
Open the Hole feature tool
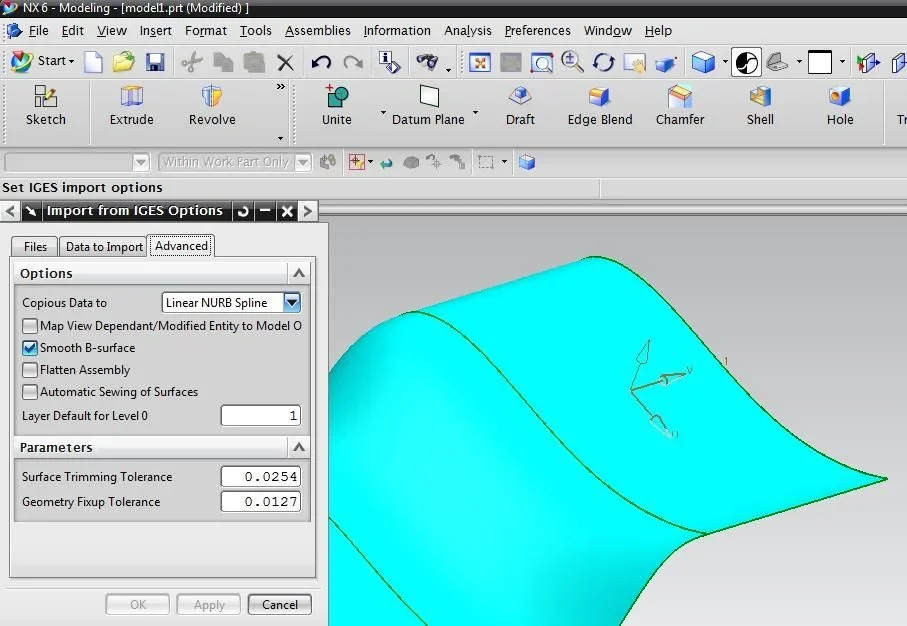pyautogui.click(x=839, y=98)
